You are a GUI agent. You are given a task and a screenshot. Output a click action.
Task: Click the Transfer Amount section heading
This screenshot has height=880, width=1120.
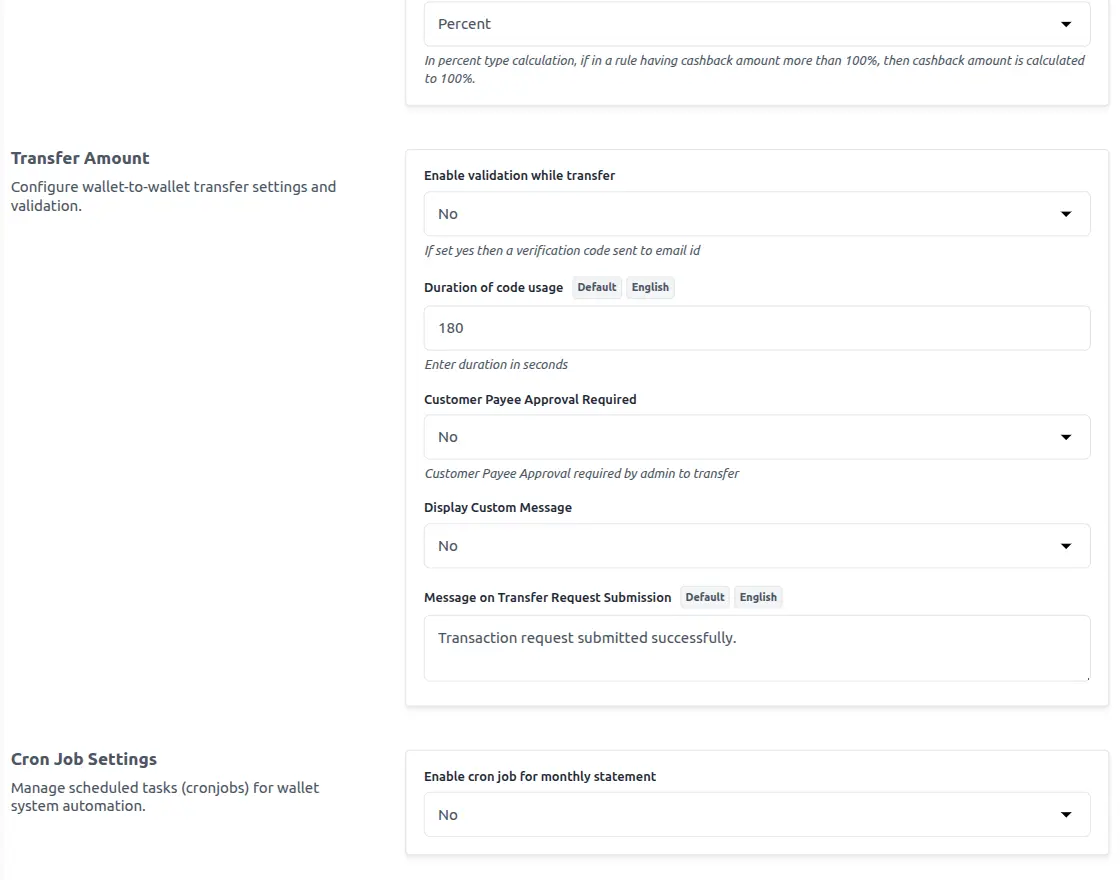(x=80, y=158)
